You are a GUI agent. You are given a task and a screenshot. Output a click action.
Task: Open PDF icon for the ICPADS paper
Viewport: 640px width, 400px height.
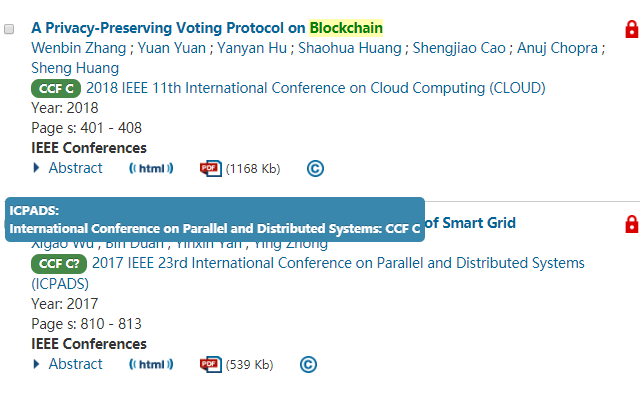211,364
